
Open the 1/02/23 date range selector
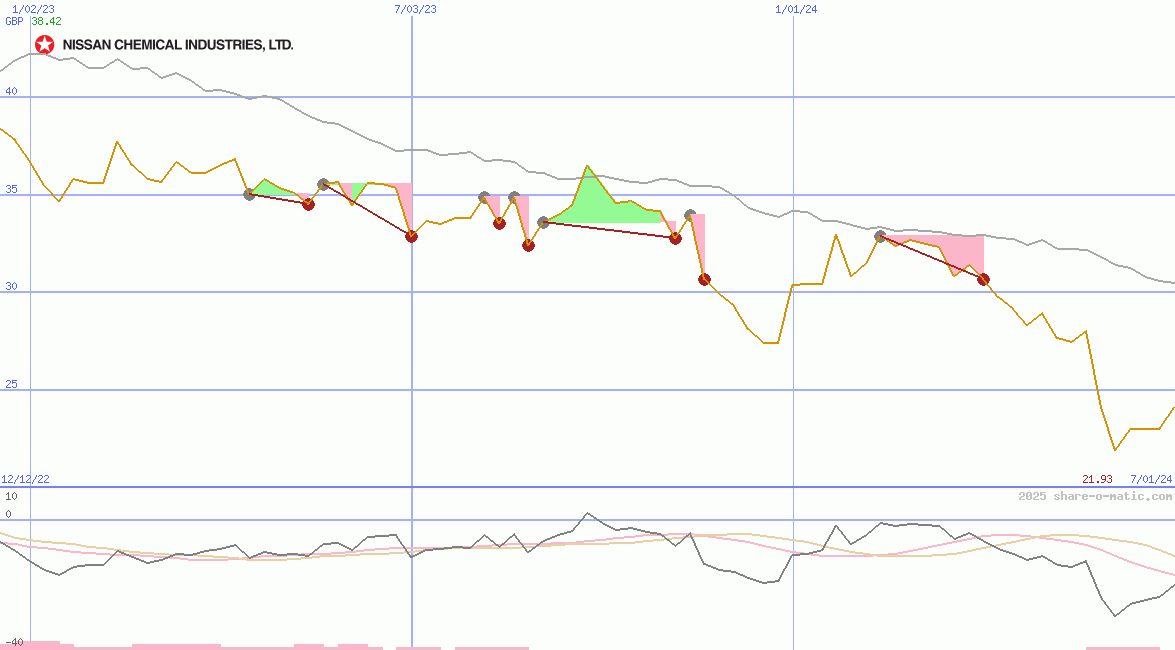tap(32, 10)
